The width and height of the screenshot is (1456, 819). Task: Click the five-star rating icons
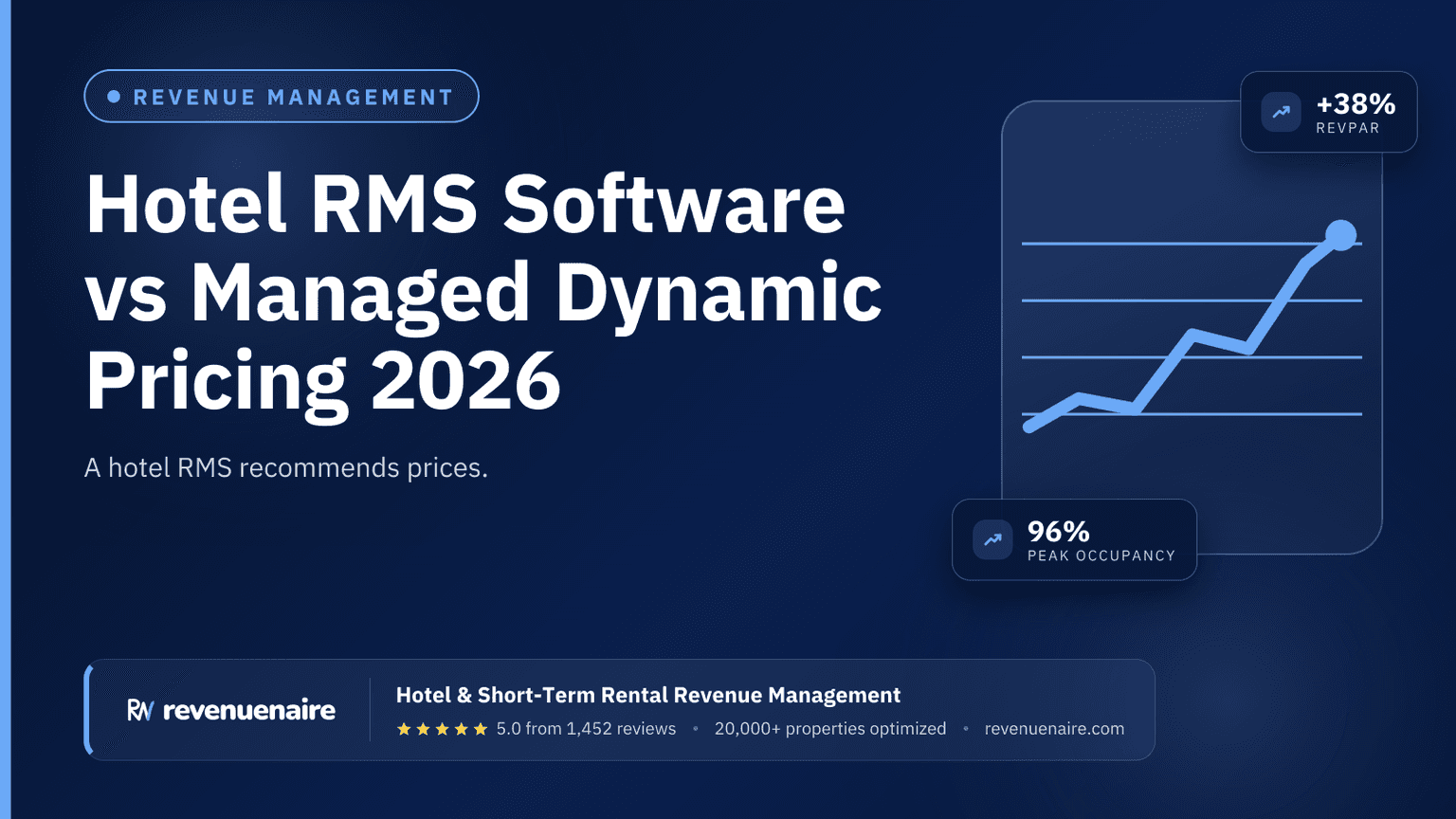[x=442, y=729]
